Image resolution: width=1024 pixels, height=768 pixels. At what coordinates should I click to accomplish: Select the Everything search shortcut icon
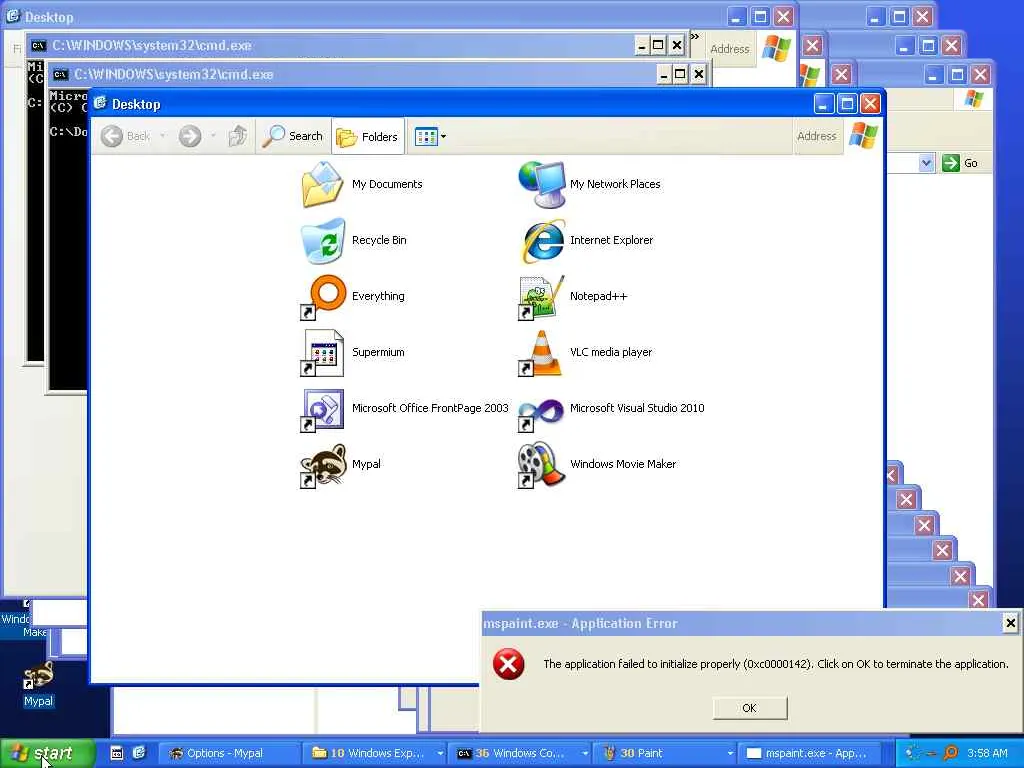coord(323,296)
